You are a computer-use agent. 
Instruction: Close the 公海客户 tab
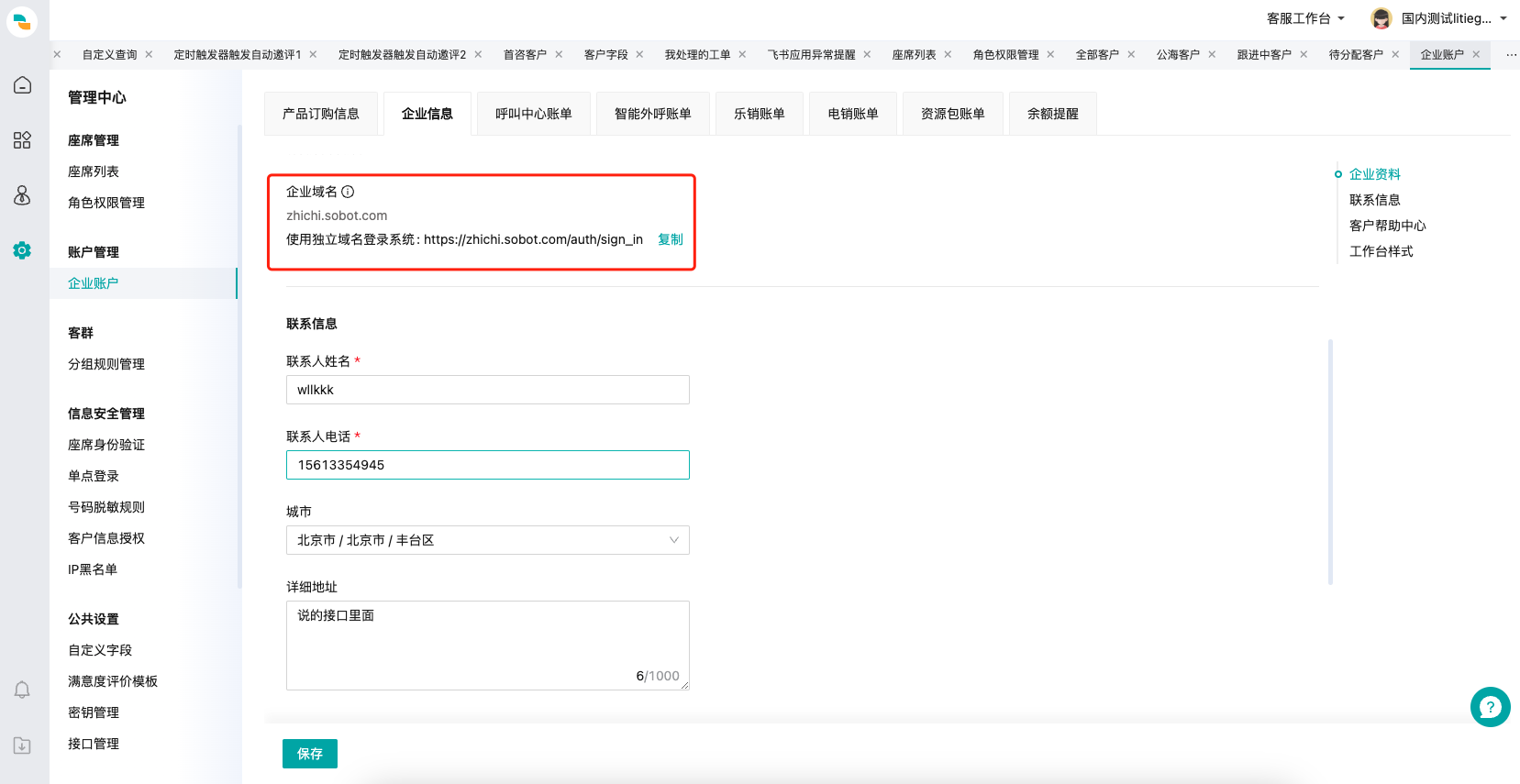point(1212,55)
